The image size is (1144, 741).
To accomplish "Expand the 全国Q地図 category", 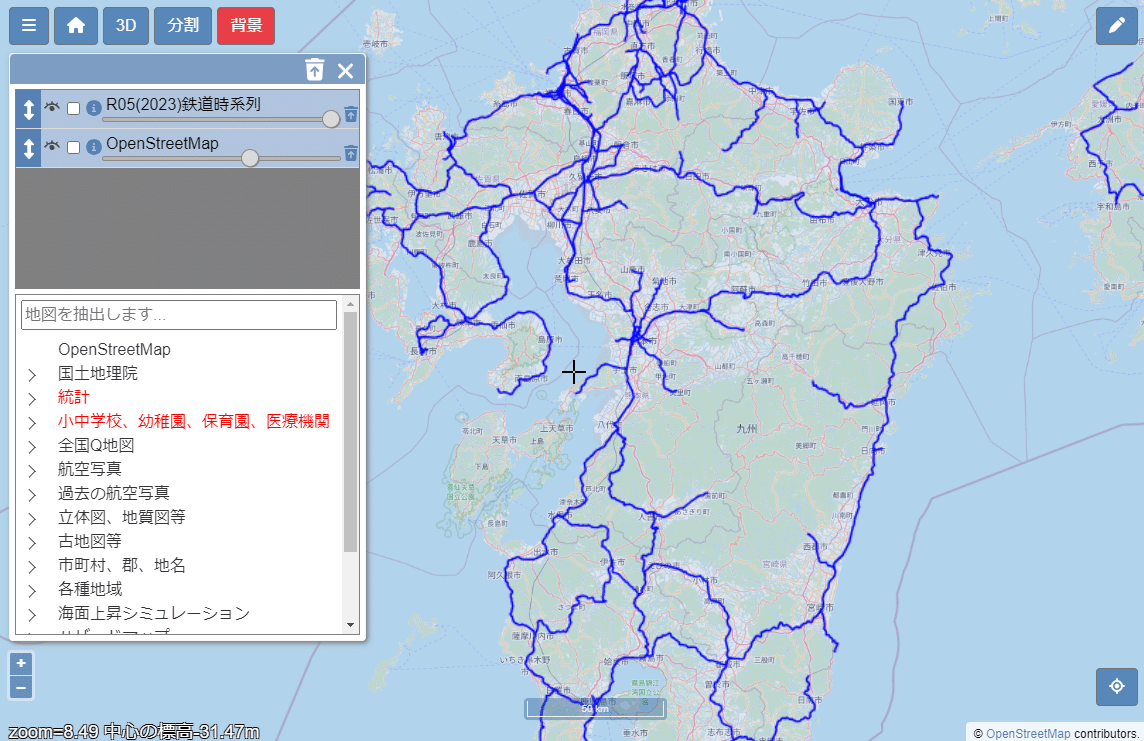I will [32, 447].
